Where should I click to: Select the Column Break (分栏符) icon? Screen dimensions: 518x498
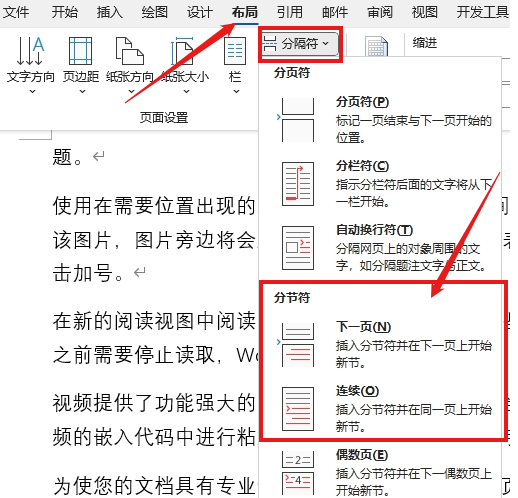point(298,184)
